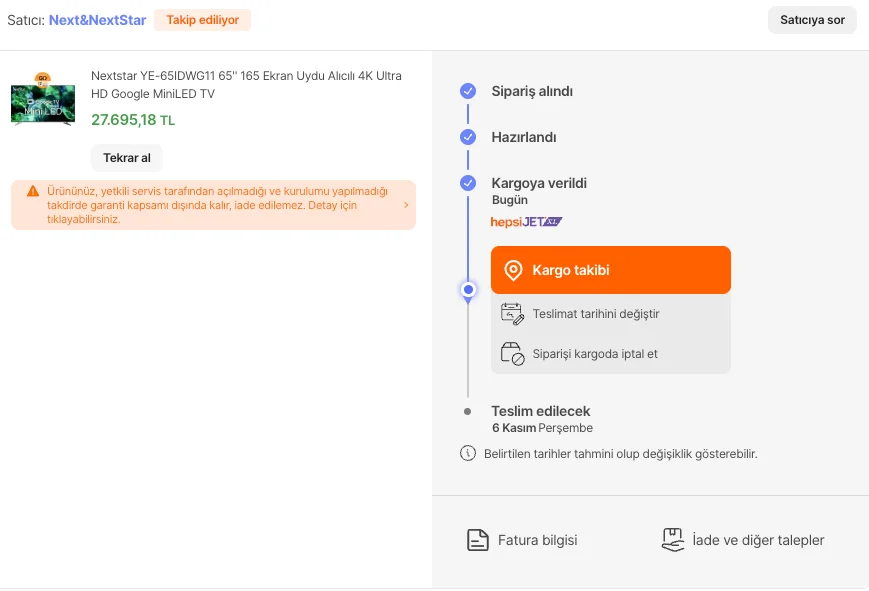Click the return box hand icon
The width and height of the screenshot is (869, 591).
673,540
